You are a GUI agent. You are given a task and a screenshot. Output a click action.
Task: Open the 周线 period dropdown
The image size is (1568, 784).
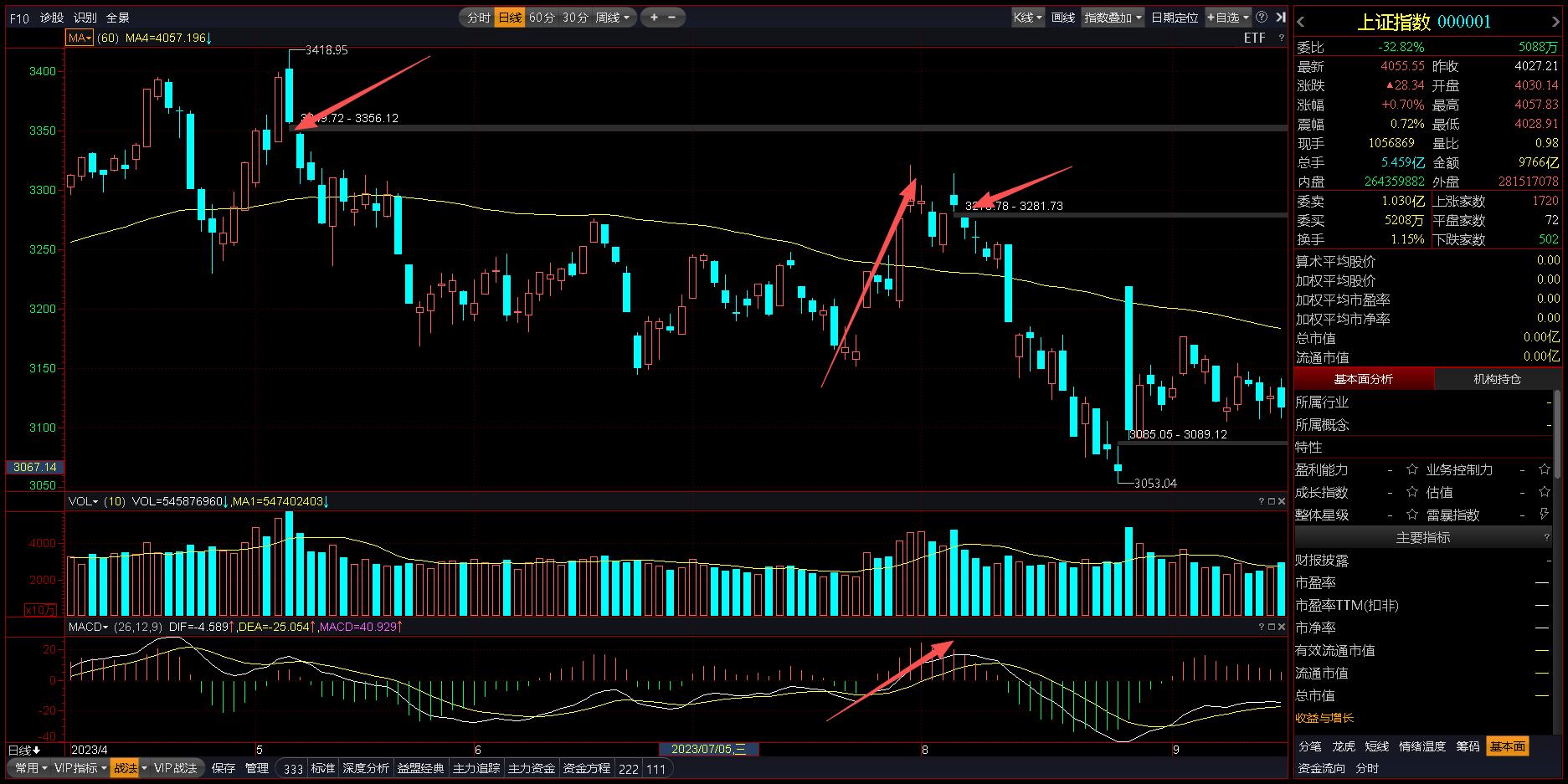(x=613, y=17)
